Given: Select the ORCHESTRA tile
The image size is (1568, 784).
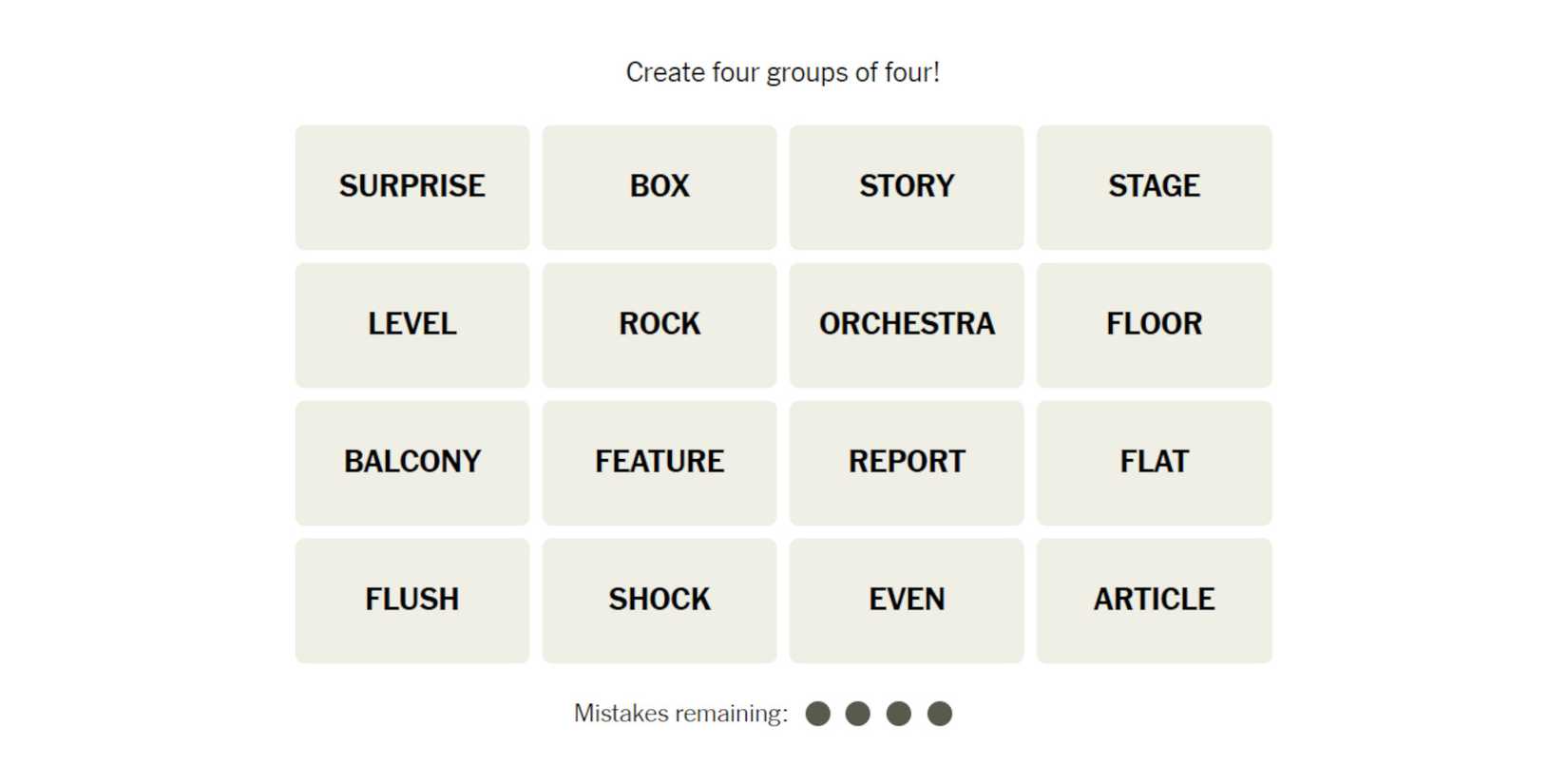Looking at the screenshot, I should pyautogui.click(x=907, y=325).
